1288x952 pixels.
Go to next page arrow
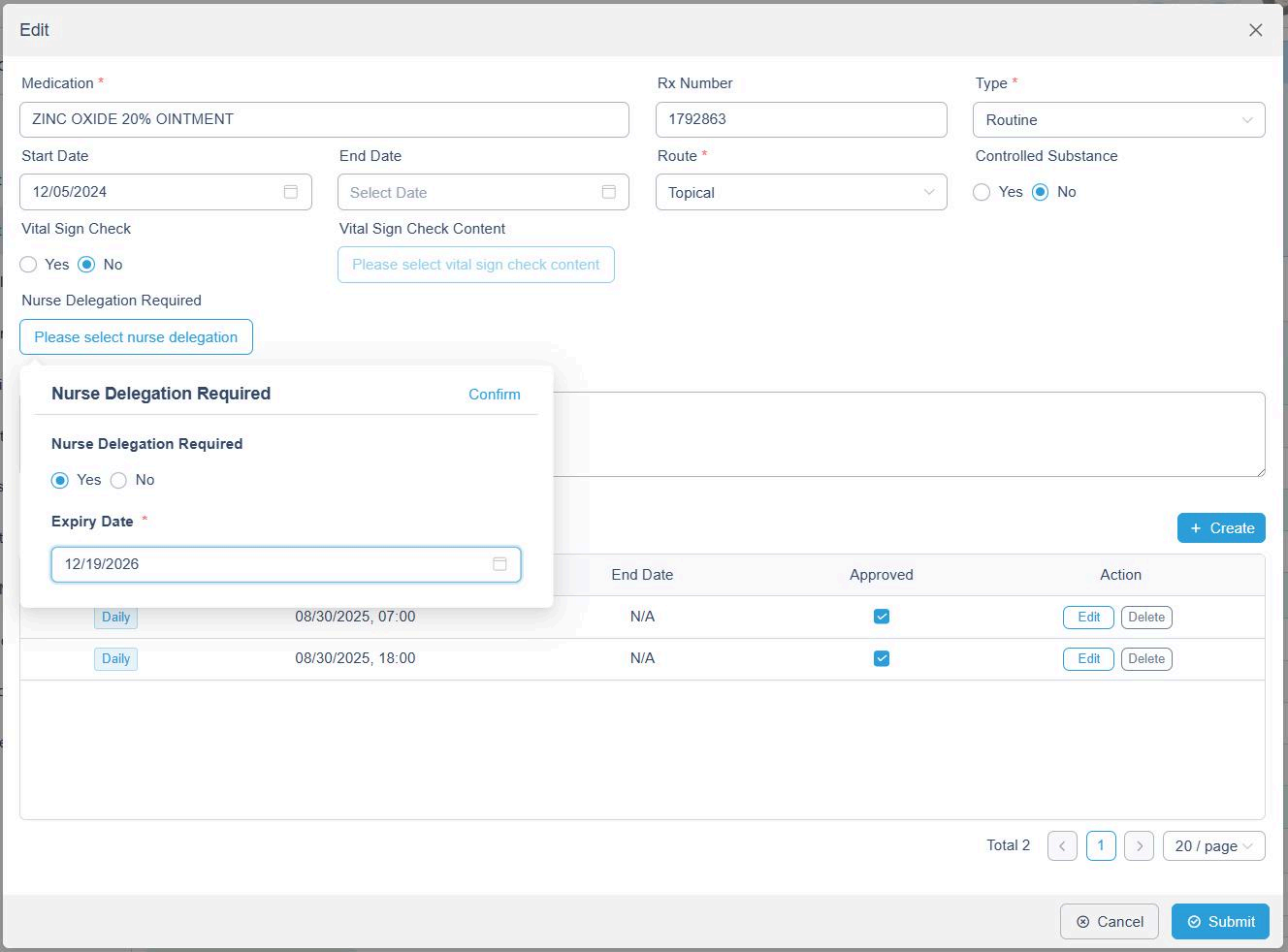pyautogui.click(x=1139, y=845)
